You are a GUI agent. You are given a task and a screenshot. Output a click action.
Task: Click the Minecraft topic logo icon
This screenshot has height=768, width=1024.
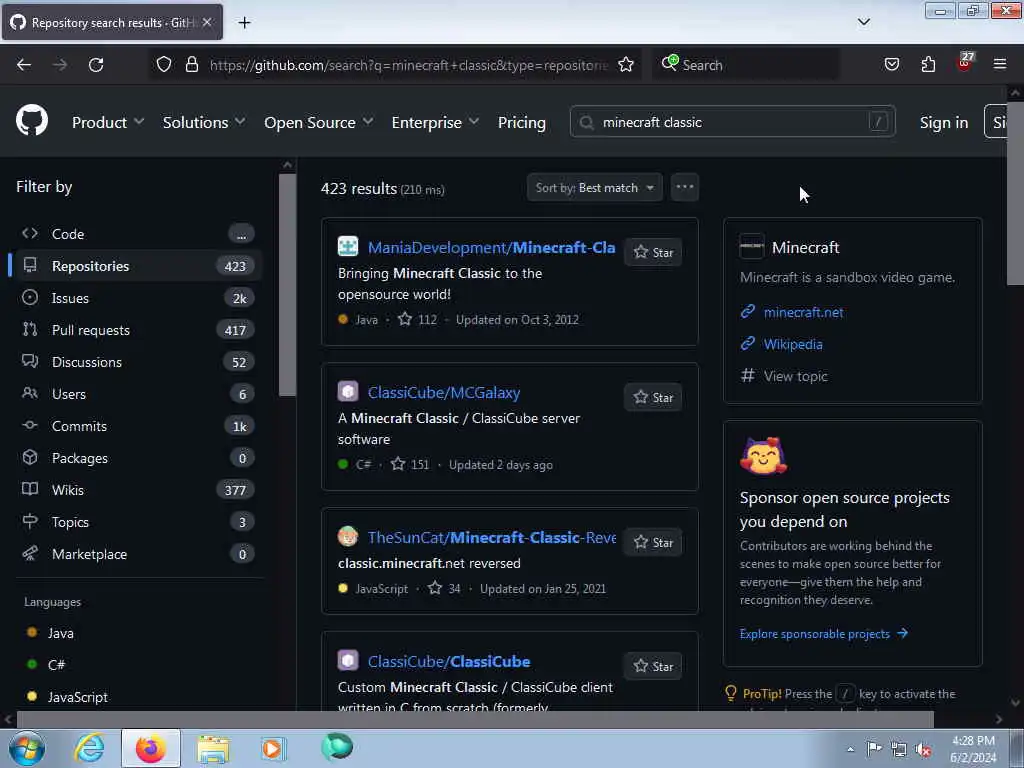752,247
